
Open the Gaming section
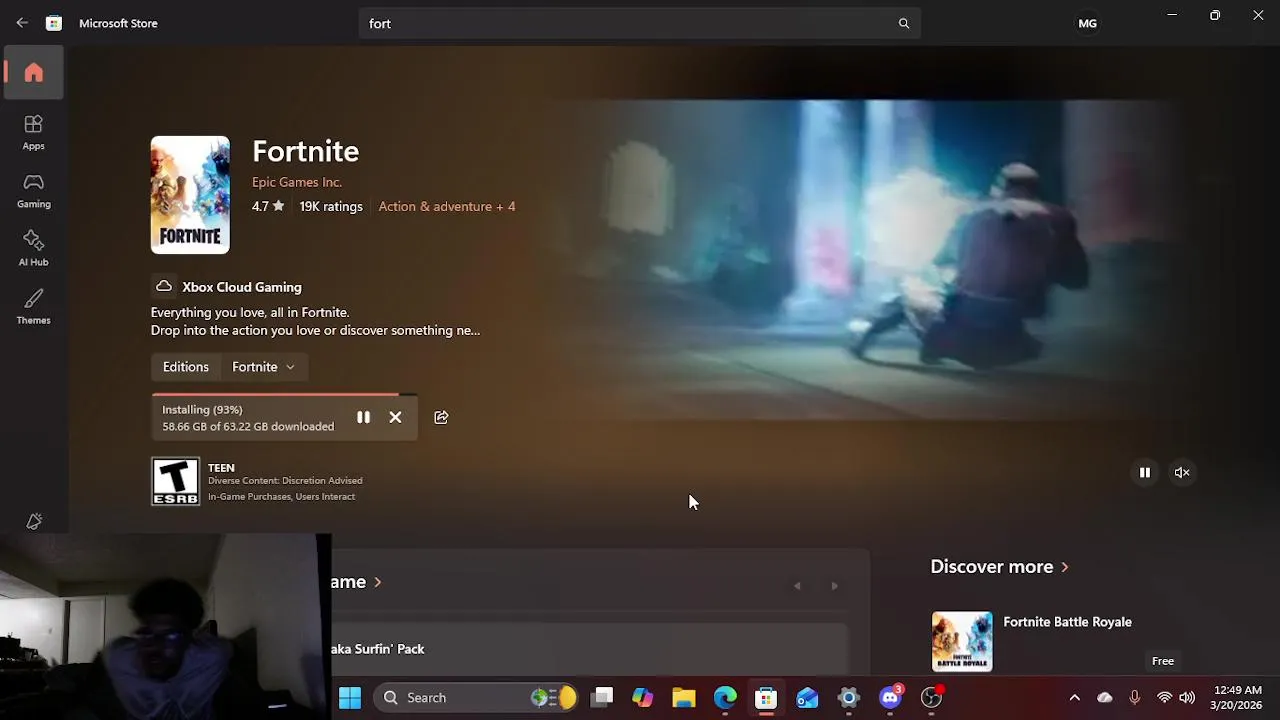tap(34, 190)
